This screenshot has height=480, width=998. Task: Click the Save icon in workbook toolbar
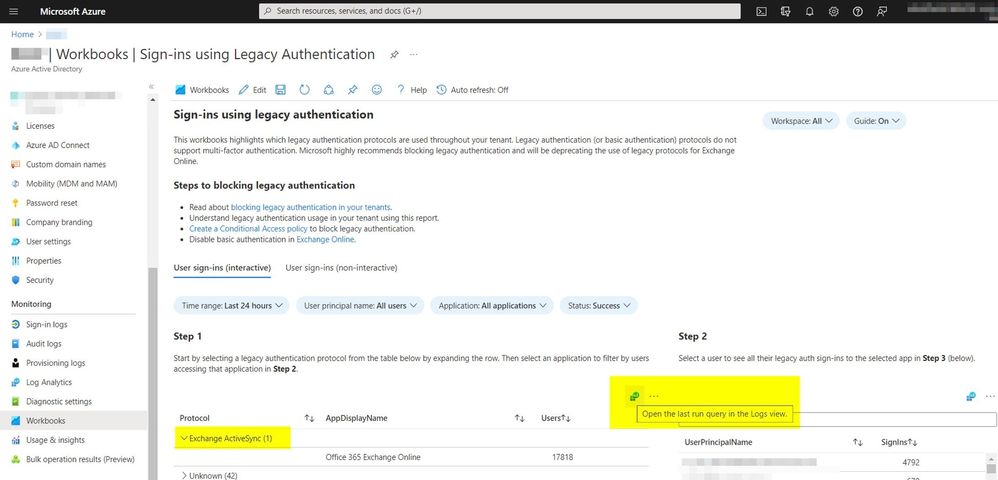coord(281,90)
